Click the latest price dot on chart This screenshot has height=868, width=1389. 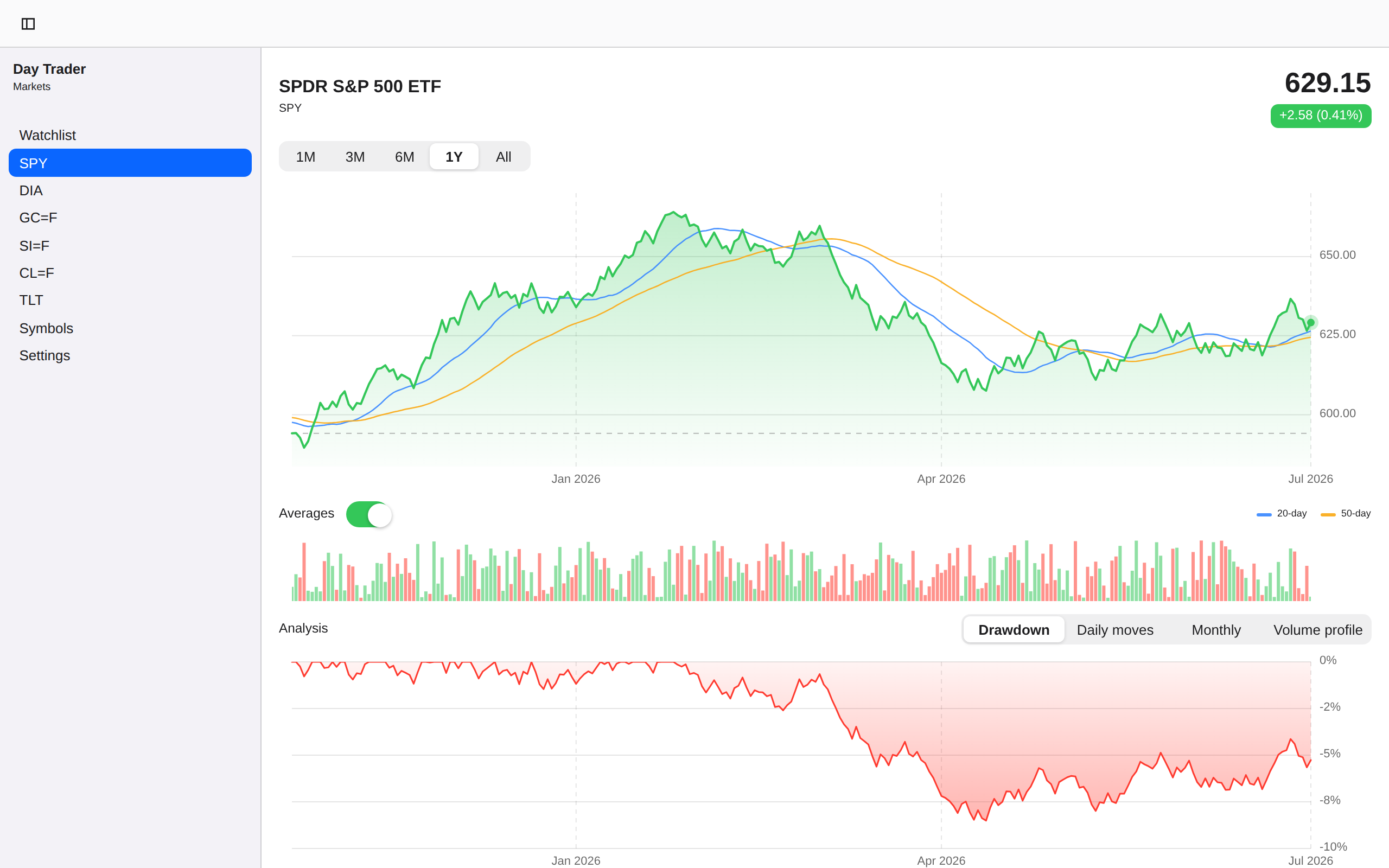coord(1310,323)
